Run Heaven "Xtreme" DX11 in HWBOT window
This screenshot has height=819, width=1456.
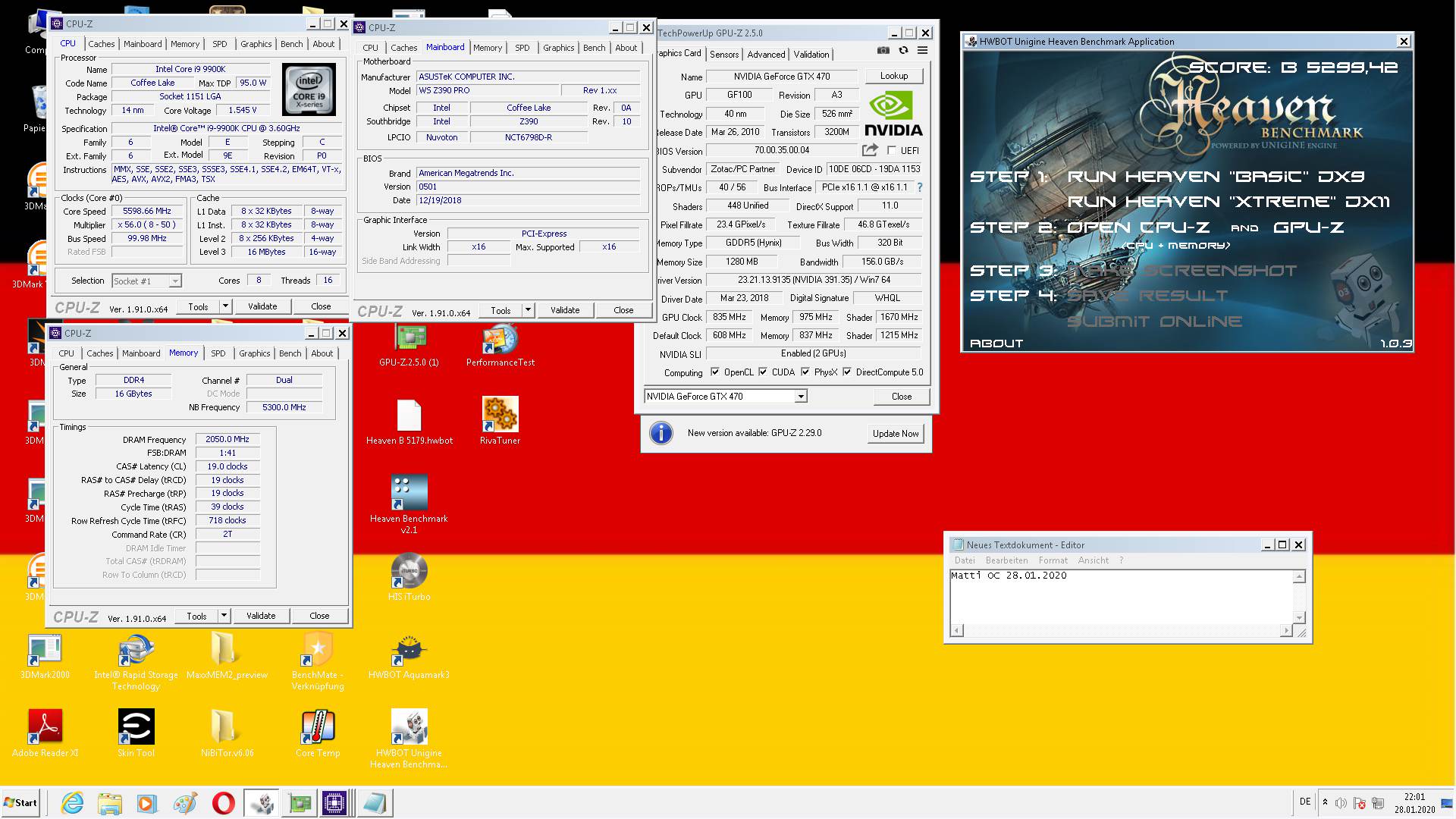pyautogui.click(x=1228, y=202)
